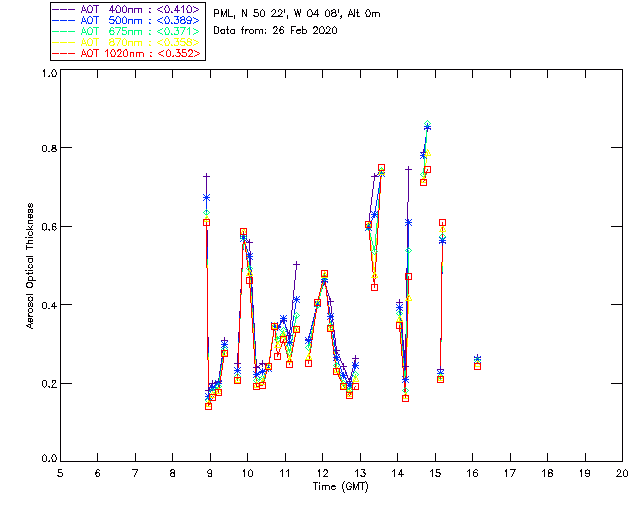Viewport: 640px width, 512px height.
Task: Click the x-axis tick label 19
Action: [x=585, y=473]
